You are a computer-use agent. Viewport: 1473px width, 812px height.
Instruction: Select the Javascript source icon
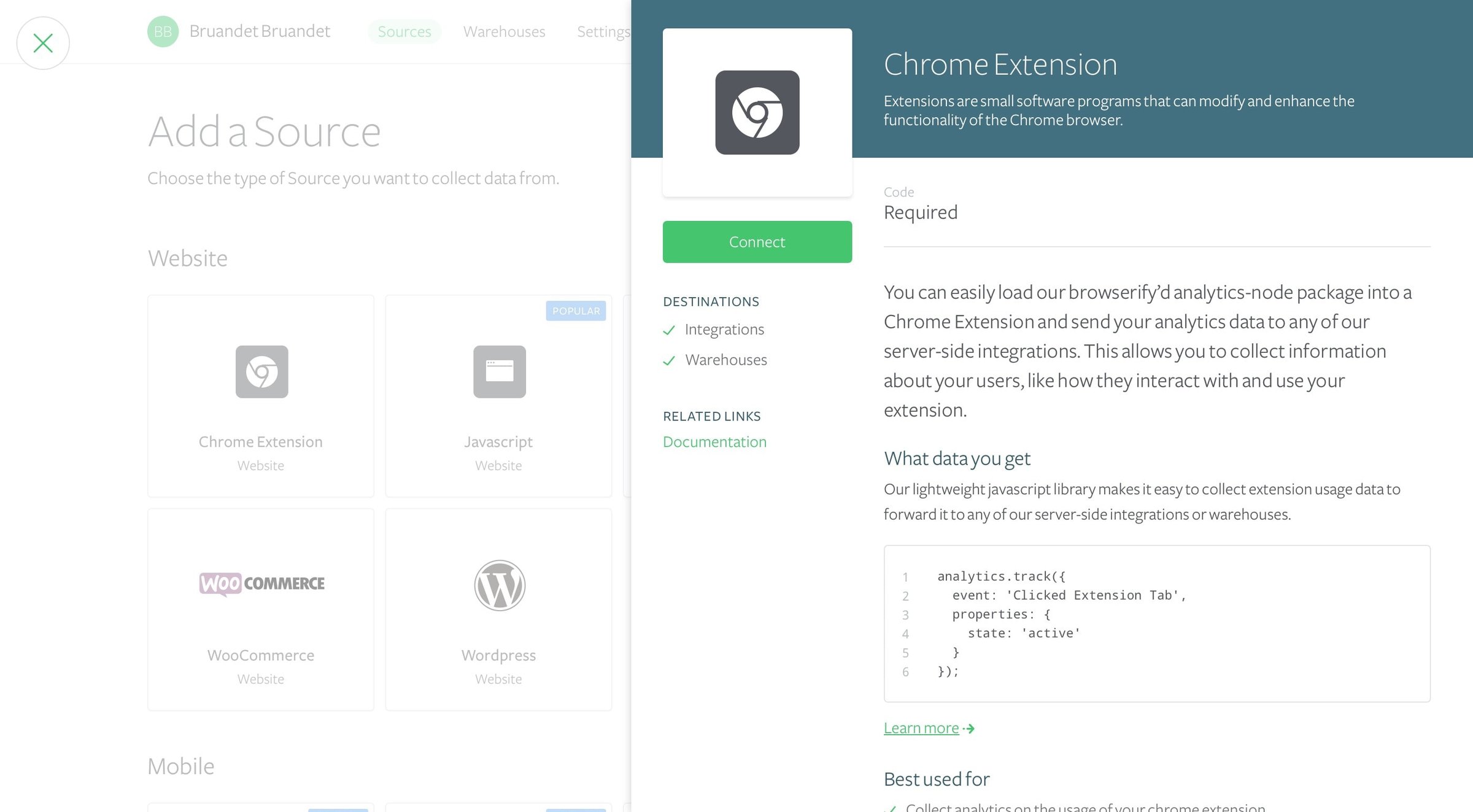click(x=499, y=371)
